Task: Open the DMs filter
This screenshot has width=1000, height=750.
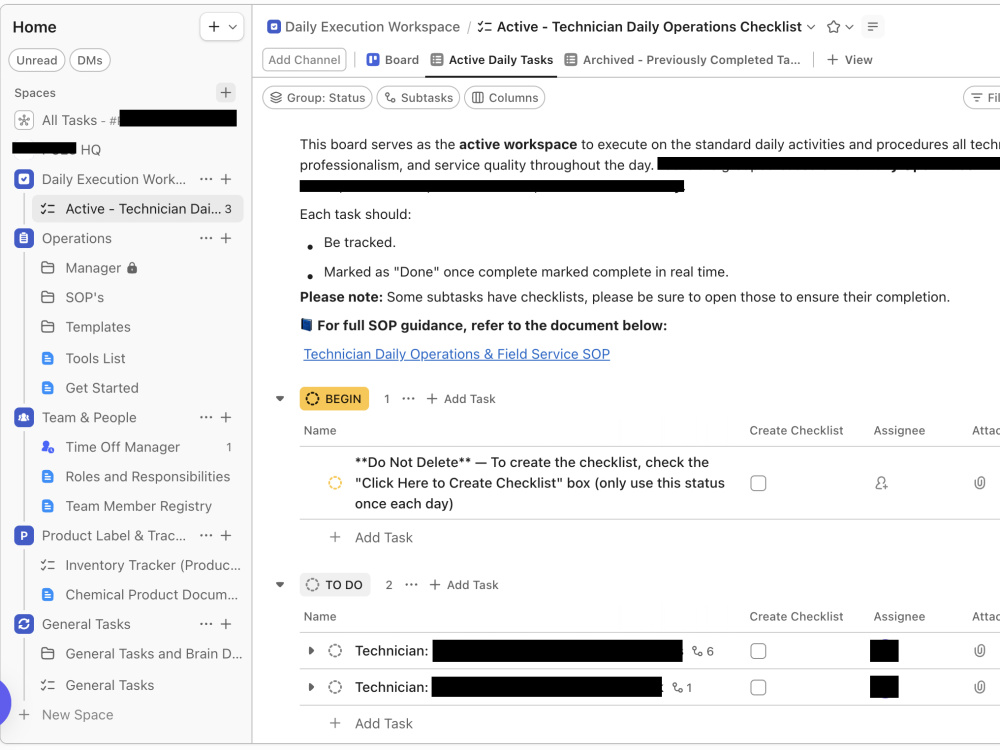Action: [90, 60]
